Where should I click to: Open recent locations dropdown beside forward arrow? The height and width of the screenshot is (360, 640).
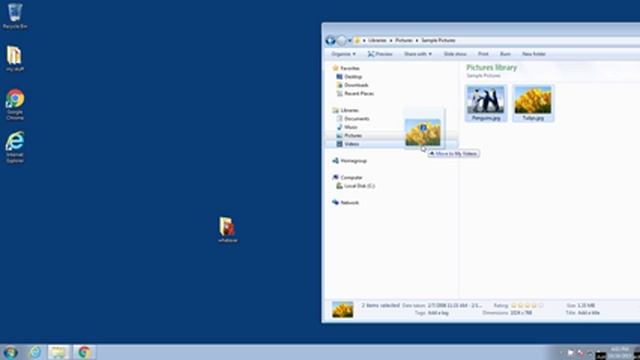tap(350, 41)
